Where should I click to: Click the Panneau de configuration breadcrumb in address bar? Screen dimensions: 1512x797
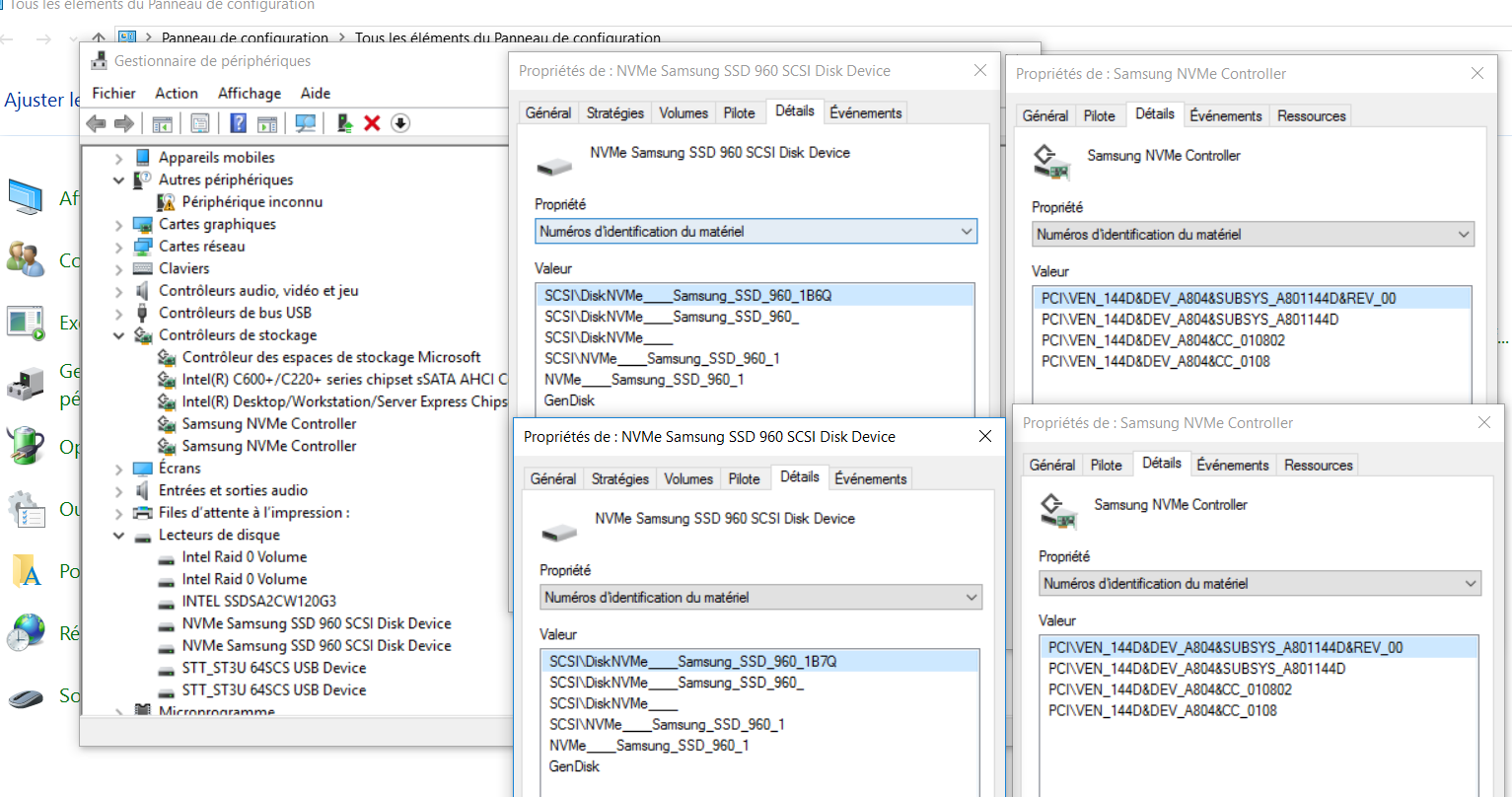point(245,37)
